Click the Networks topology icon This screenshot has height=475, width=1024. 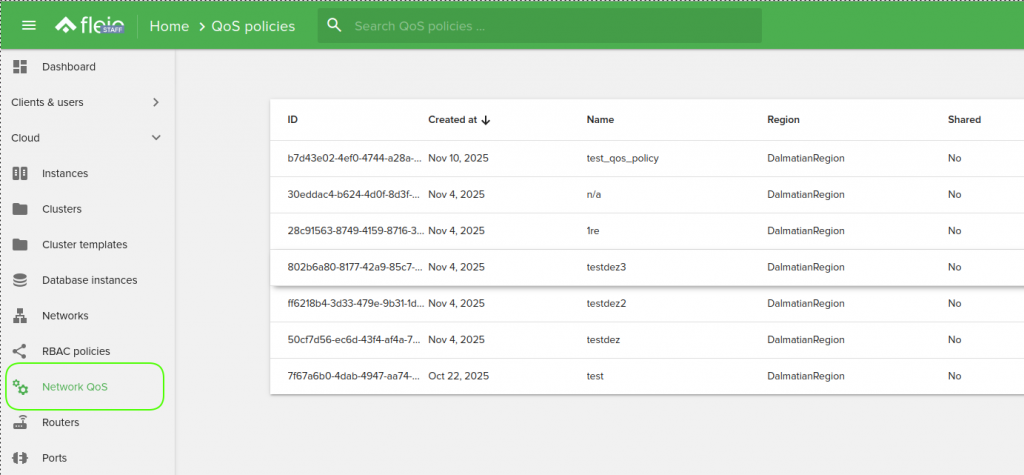(20, 316)
